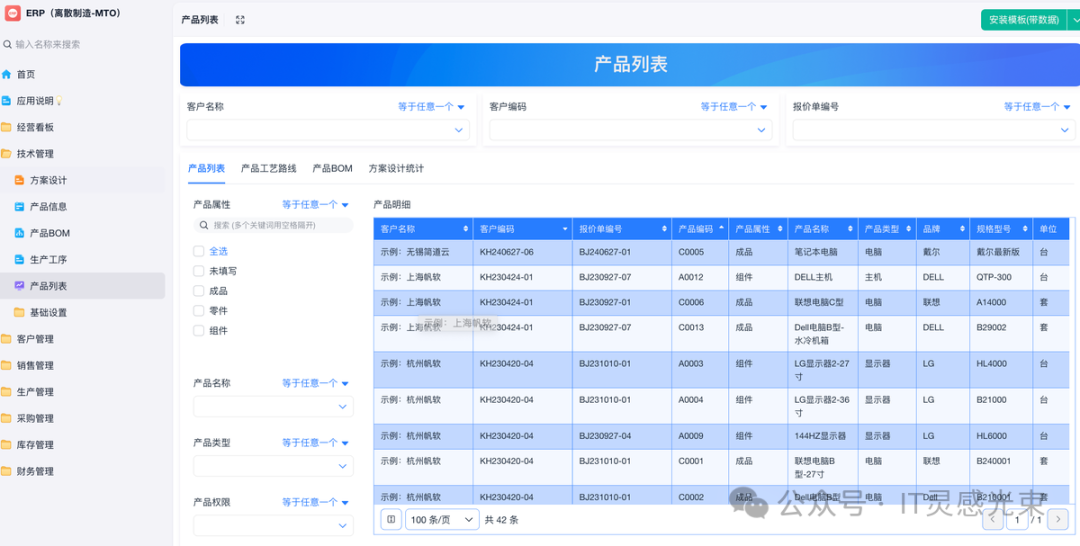
Task: Click the column layout icon beside page size
Action: click(x=392, y=519)
